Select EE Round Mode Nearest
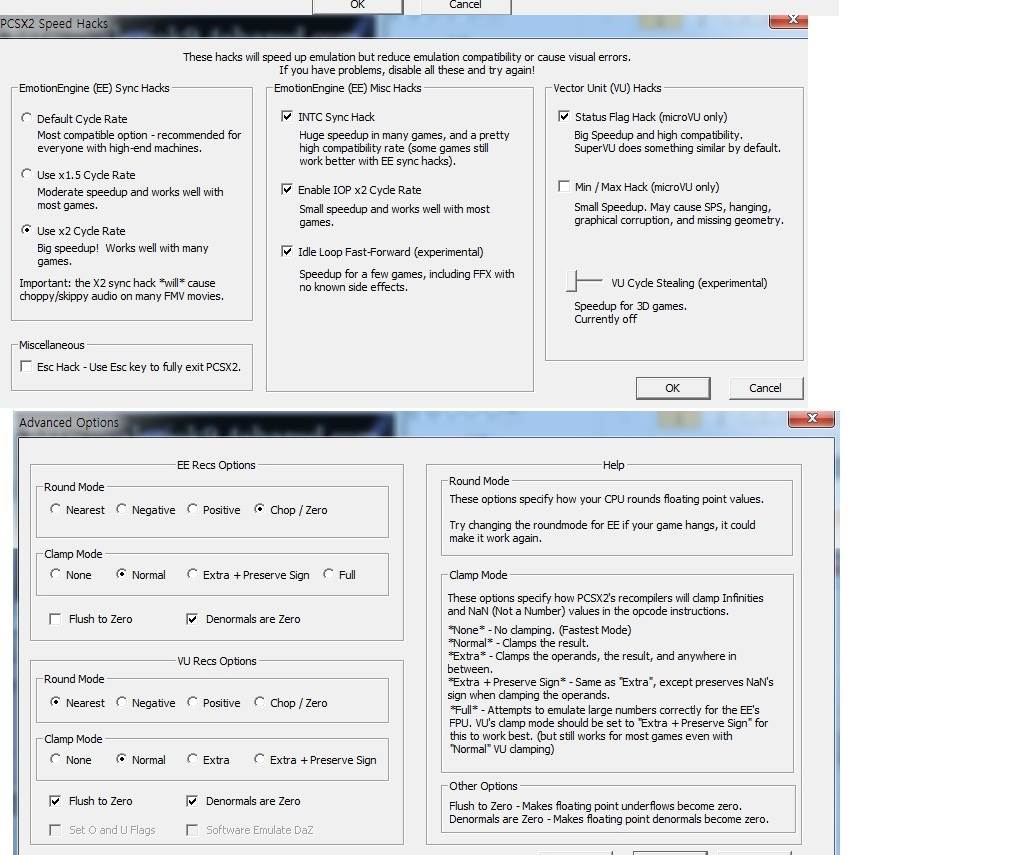The width and height of the screenshot is (1013, 855). pos(56,509)
